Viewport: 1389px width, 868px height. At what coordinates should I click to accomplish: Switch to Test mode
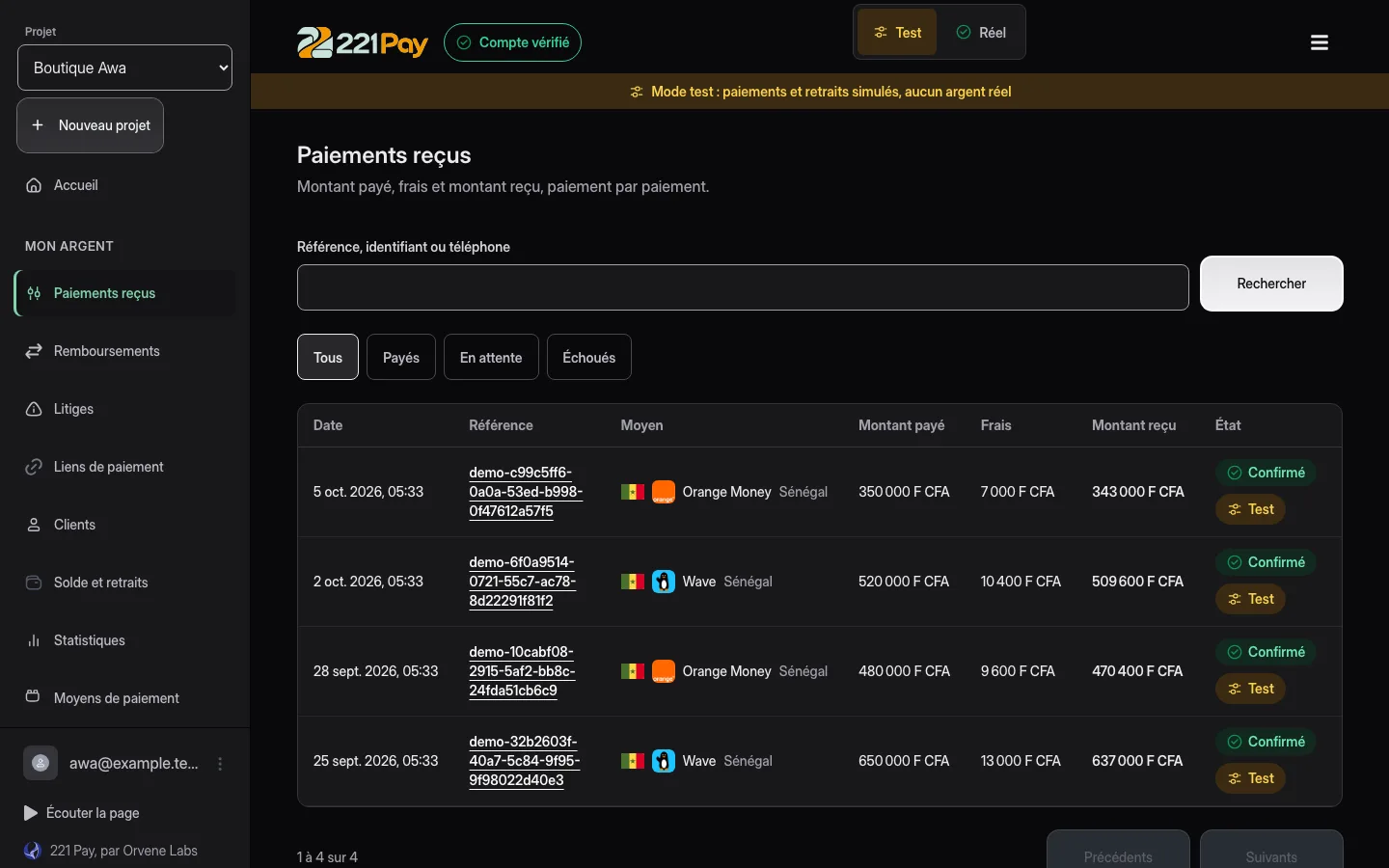tap(897, 33)
